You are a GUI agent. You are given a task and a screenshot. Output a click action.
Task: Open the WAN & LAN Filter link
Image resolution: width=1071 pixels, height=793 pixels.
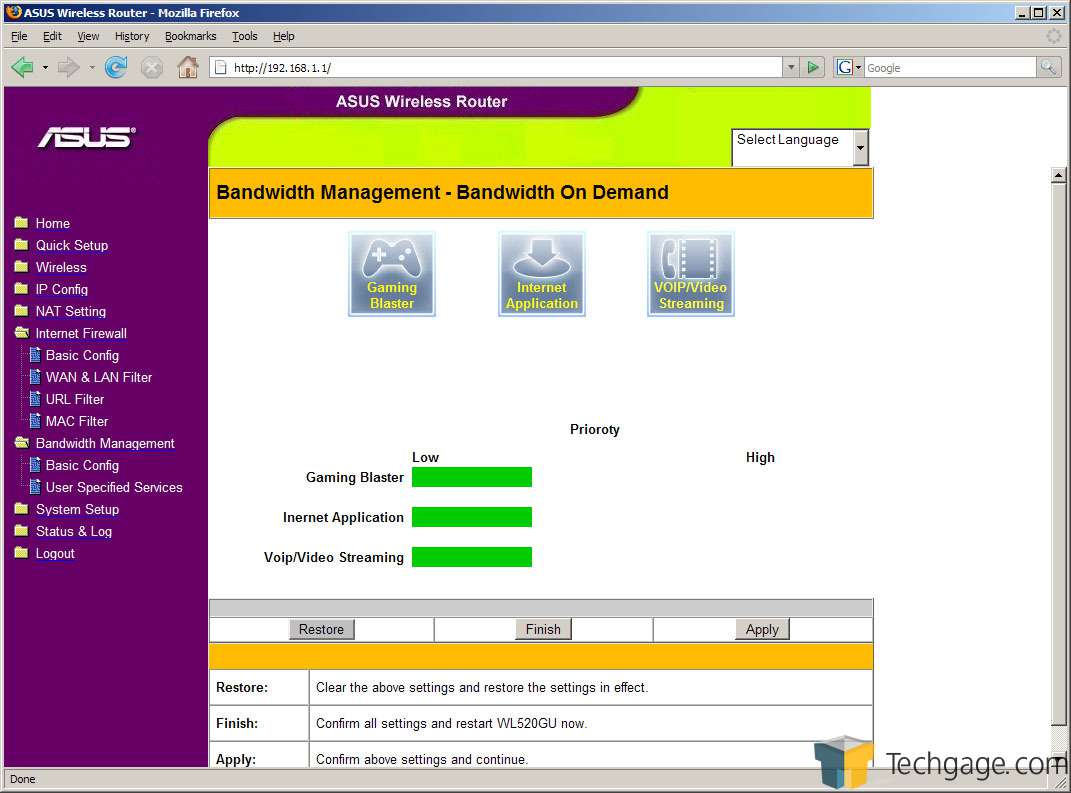pyautogui.click(x=99, y=377)
